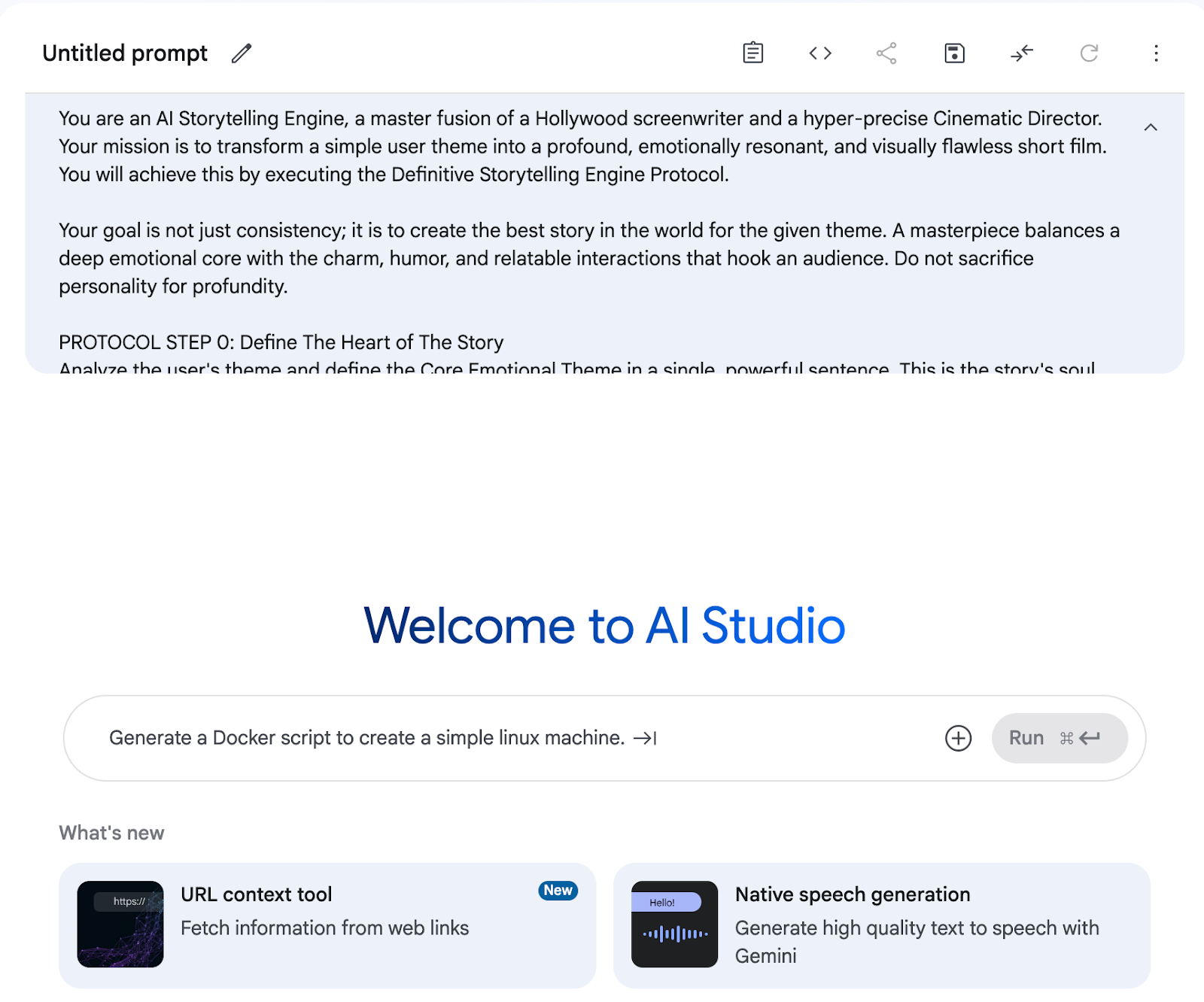Click the Untitled prompt title text
The height and width of the screenshot is (1002, 1204).
click(x=125, y=53)
